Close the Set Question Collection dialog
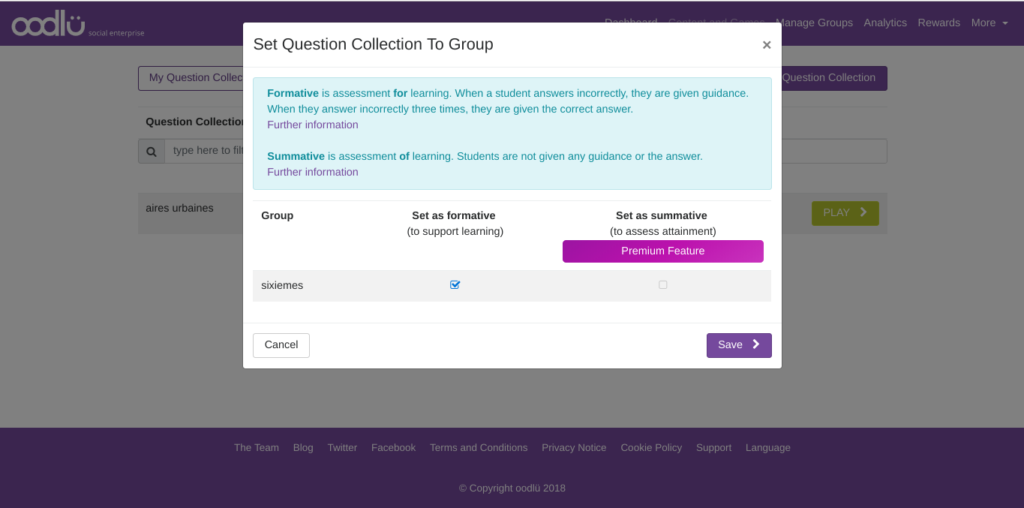 [x=766, y=45]
